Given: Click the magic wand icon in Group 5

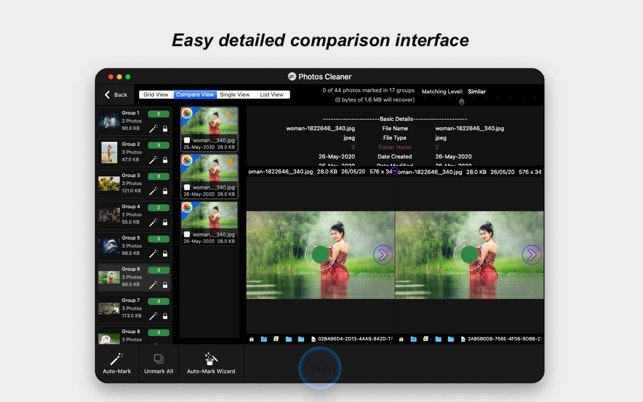Looking at the screenshot, I should click(153, 254).
